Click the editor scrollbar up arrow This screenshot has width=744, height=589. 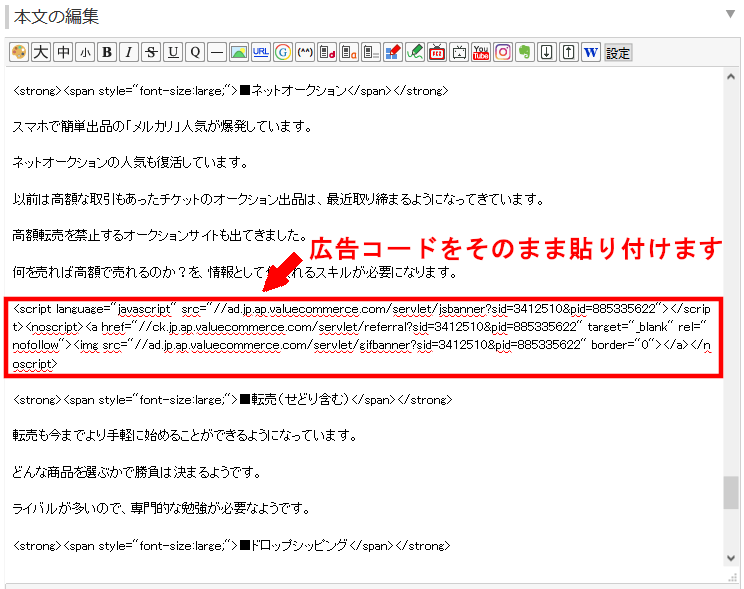(731, 76)
